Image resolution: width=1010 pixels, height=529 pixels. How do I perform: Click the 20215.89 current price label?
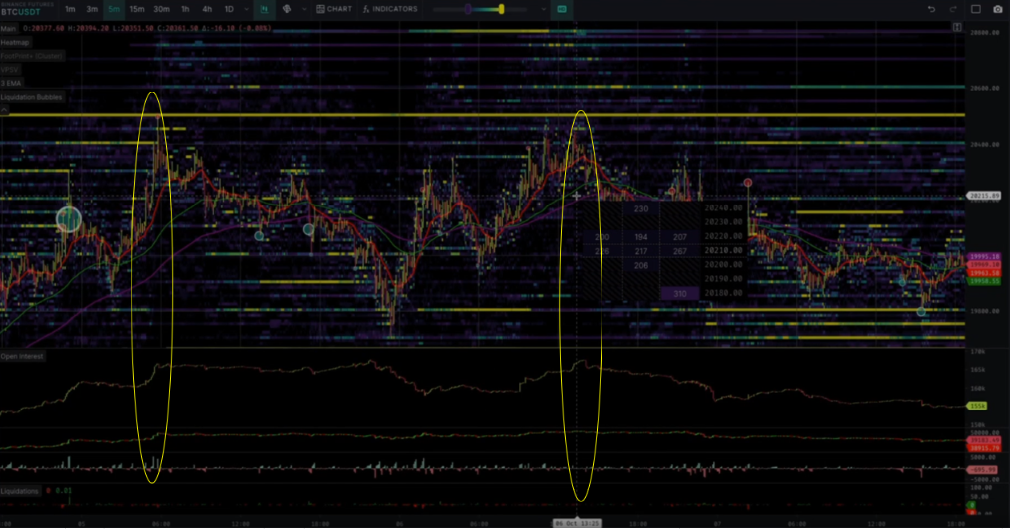click(x=984, y=196)
